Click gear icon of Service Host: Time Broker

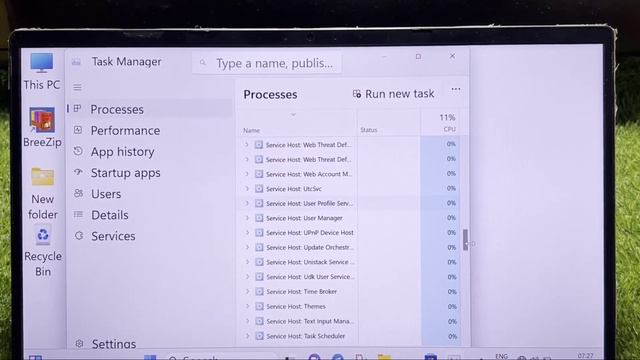click(259, 291)
